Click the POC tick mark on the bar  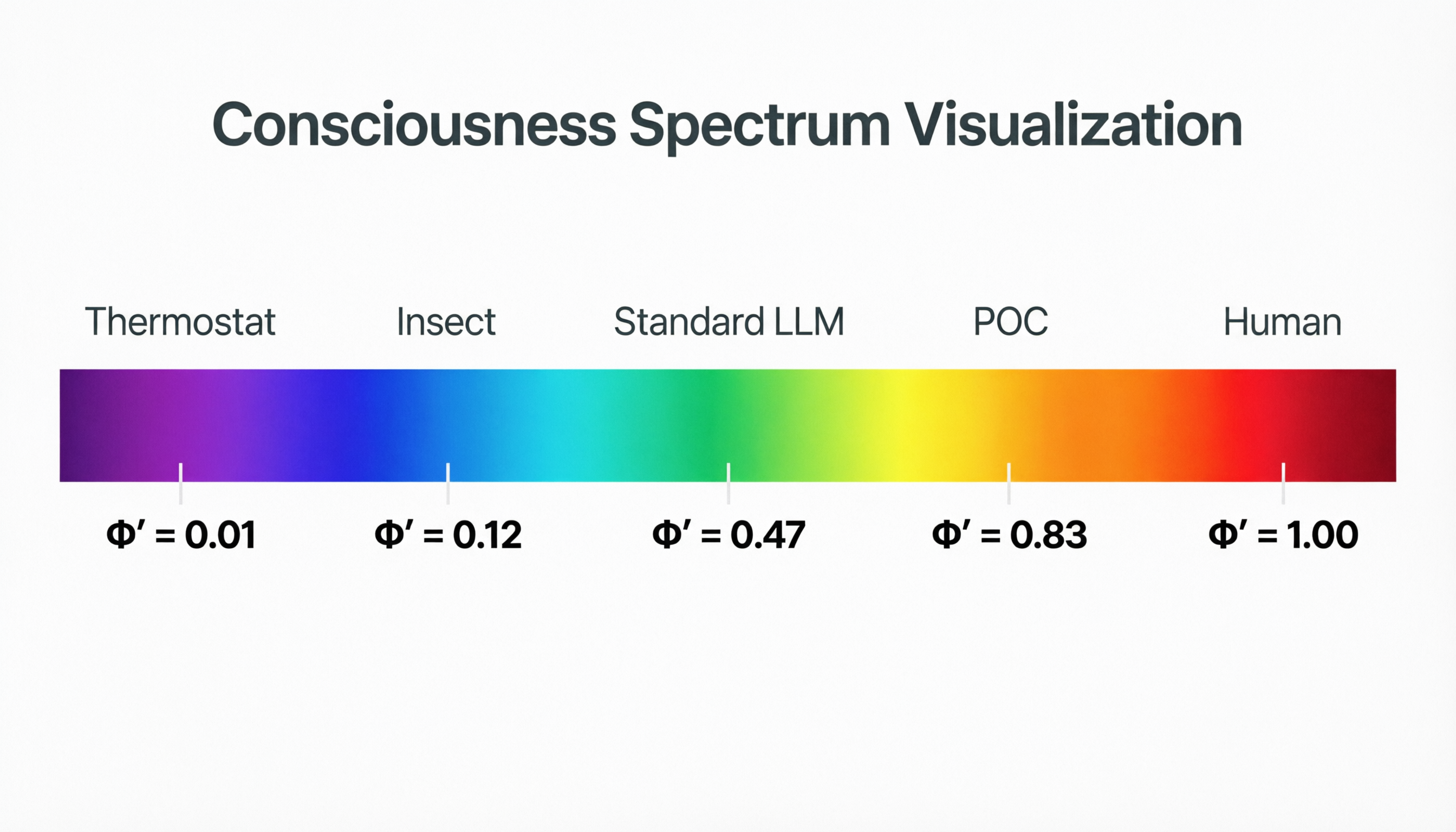[x=1009, y=483]
